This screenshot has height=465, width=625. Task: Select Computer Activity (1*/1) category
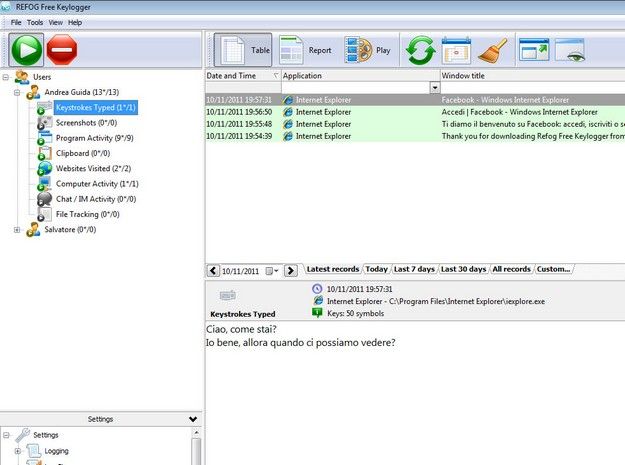(97, 184)
